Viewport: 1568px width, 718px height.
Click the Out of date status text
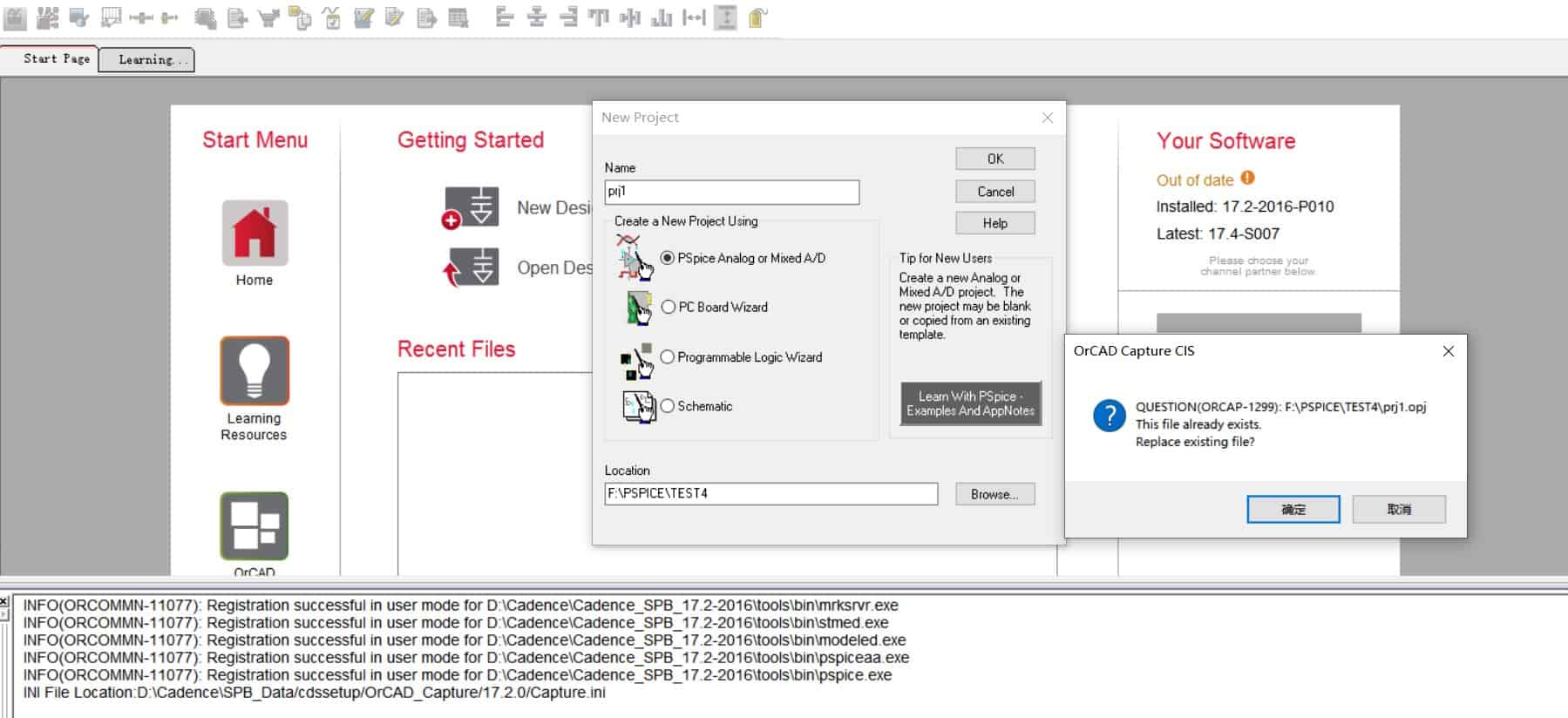[1195, 180]
